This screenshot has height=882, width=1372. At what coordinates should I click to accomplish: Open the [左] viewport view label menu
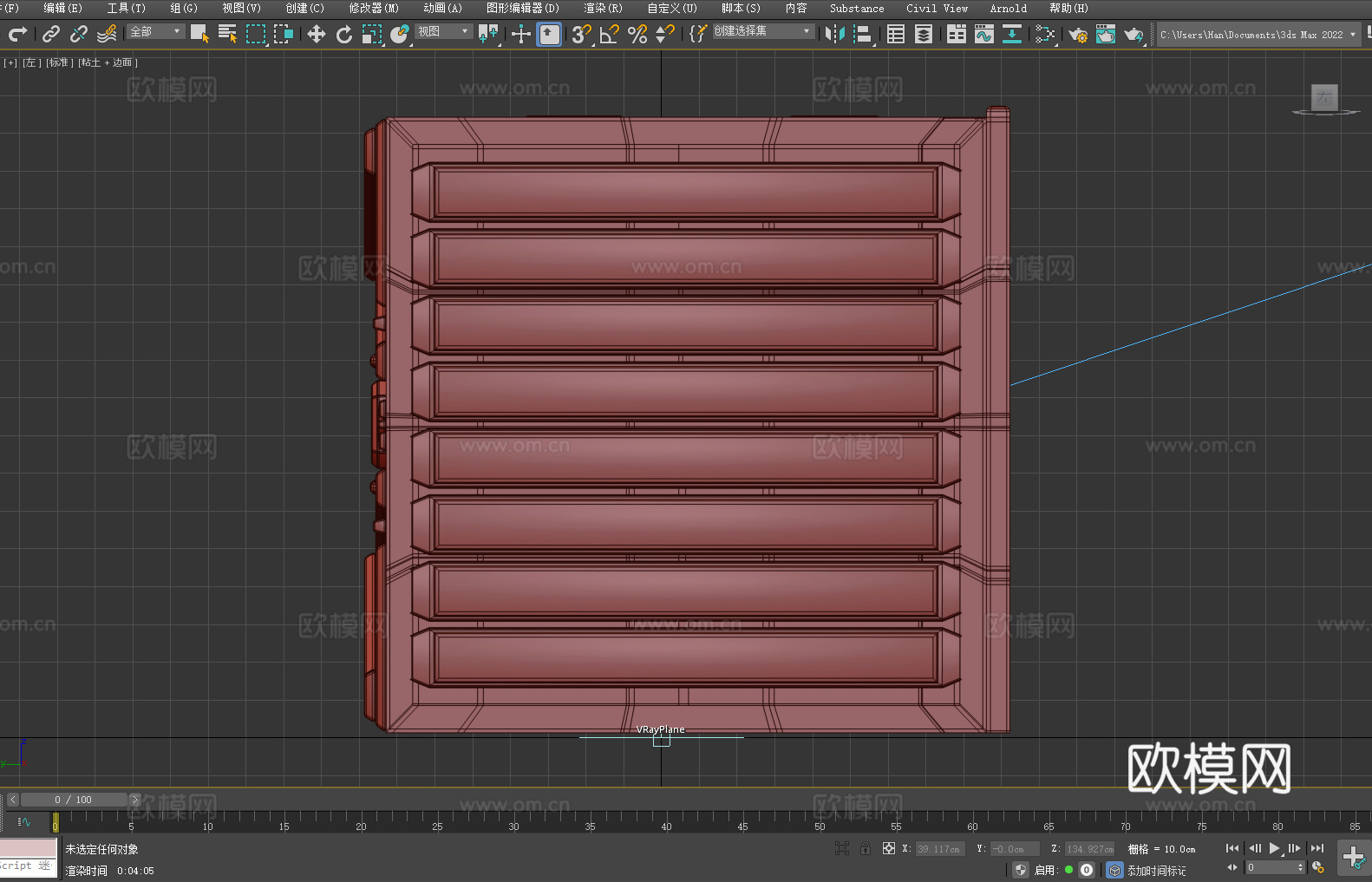pos(32,62)
